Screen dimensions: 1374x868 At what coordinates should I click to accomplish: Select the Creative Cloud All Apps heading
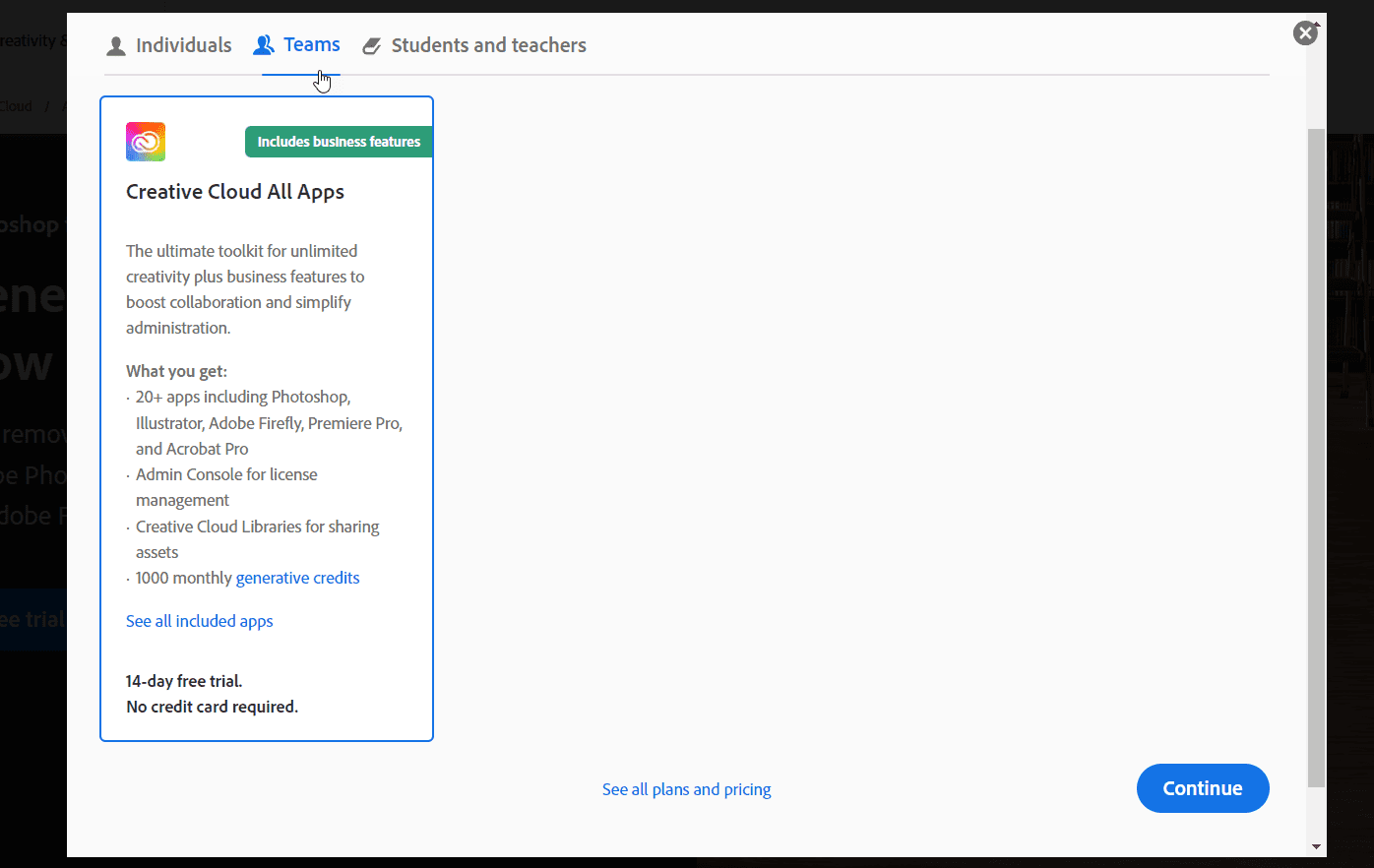click(x=235, y=192)
